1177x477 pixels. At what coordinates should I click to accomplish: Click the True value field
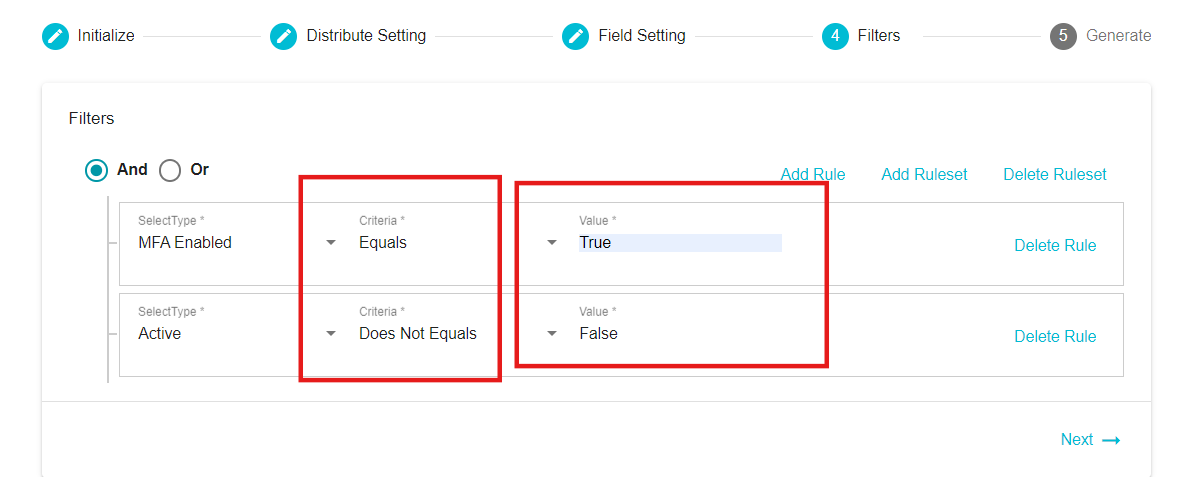coord(680,243)
